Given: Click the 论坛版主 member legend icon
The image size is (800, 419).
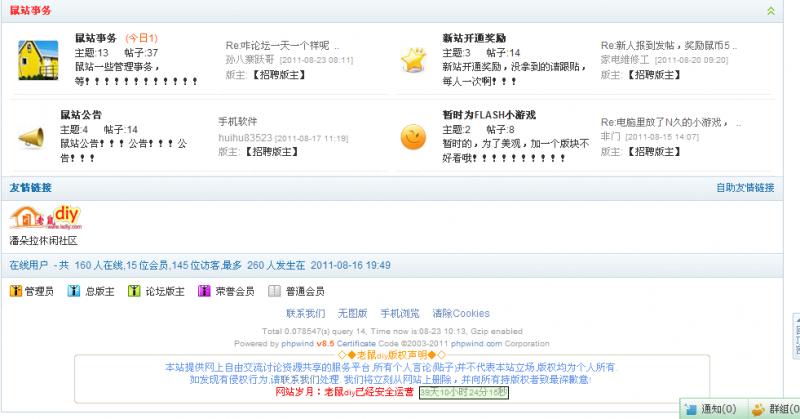Looking at the screenshot, I should [135, 292].
